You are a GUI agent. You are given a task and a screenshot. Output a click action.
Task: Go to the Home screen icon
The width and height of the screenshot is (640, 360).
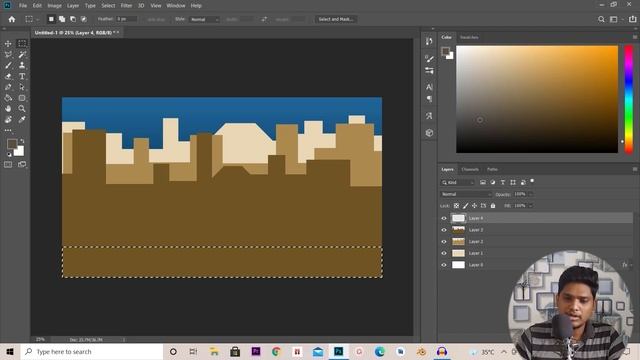pos(12,19)
